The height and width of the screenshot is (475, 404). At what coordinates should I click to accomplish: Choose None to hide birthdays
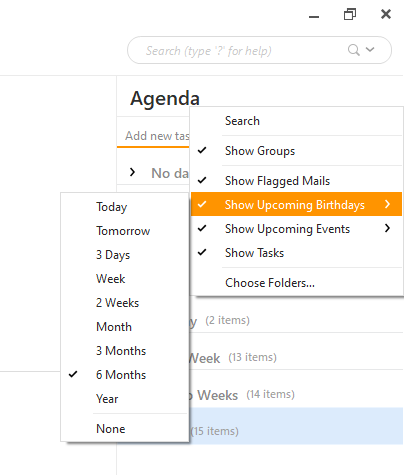125,429
